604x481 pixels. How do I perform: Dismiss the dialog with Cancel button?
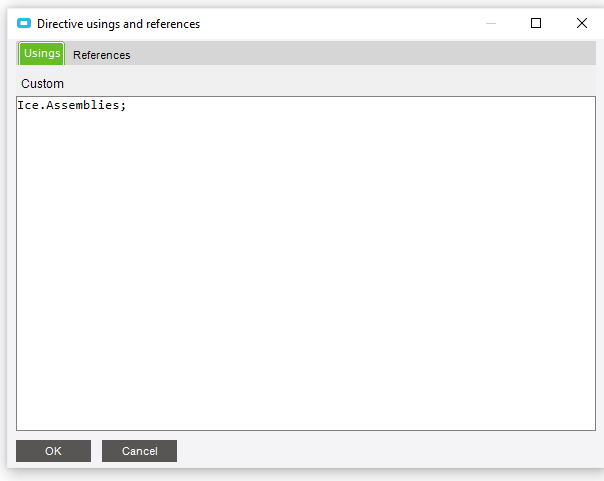[x=139, y=451]
